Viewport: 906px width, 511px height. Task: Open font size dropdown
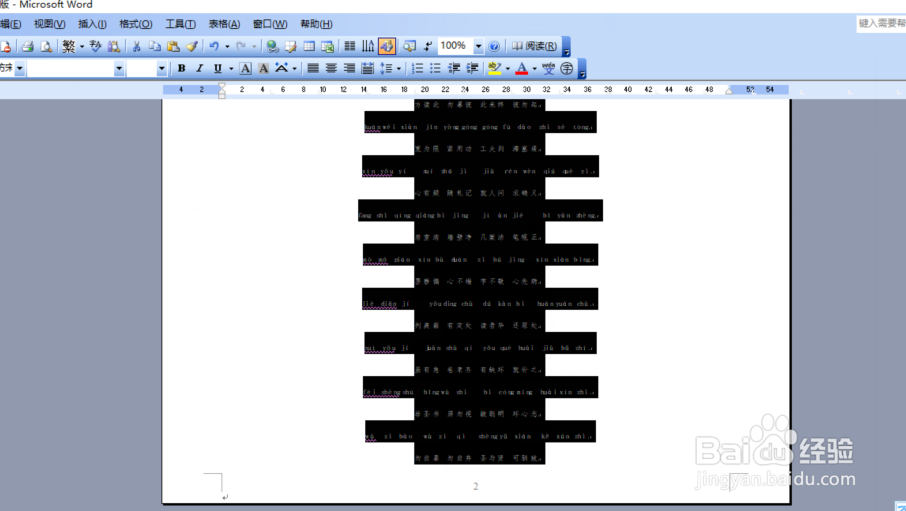(x=162, y=68)
